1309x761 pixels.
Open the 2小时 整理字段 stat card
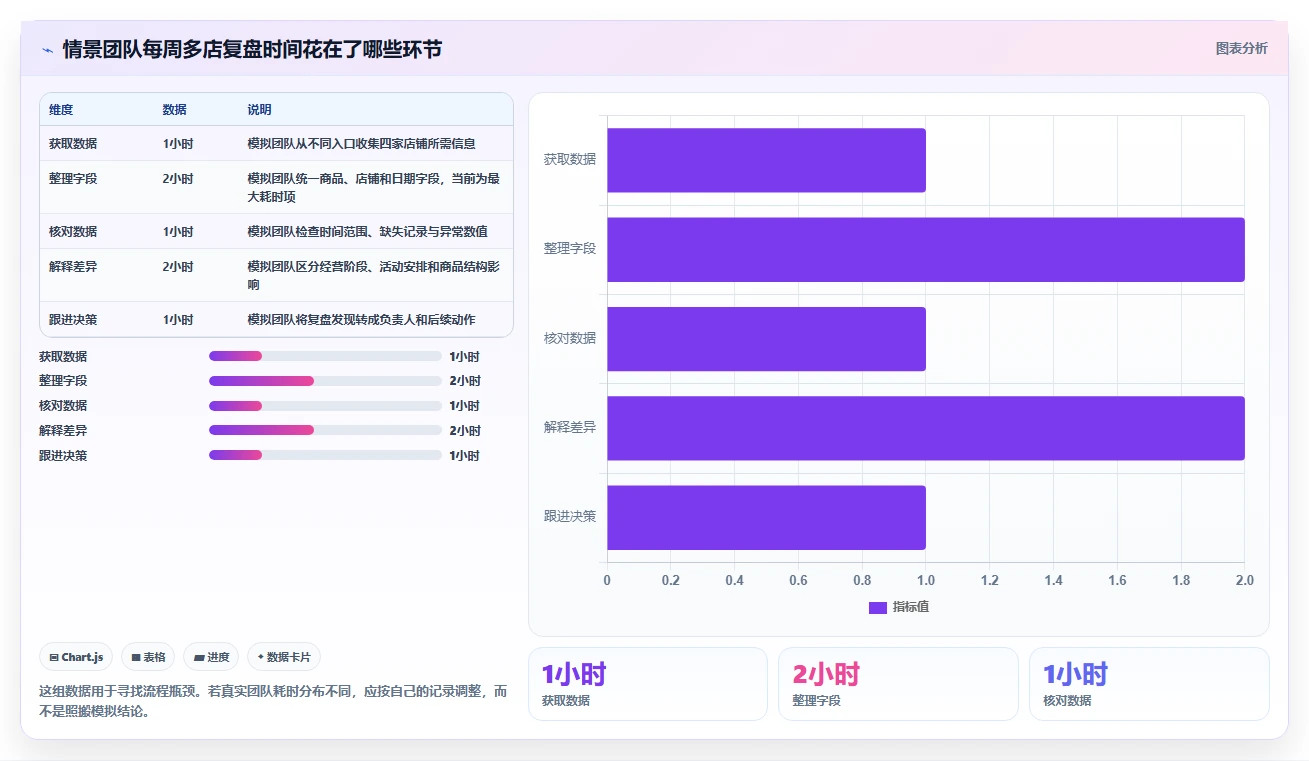tap(898, 684)
